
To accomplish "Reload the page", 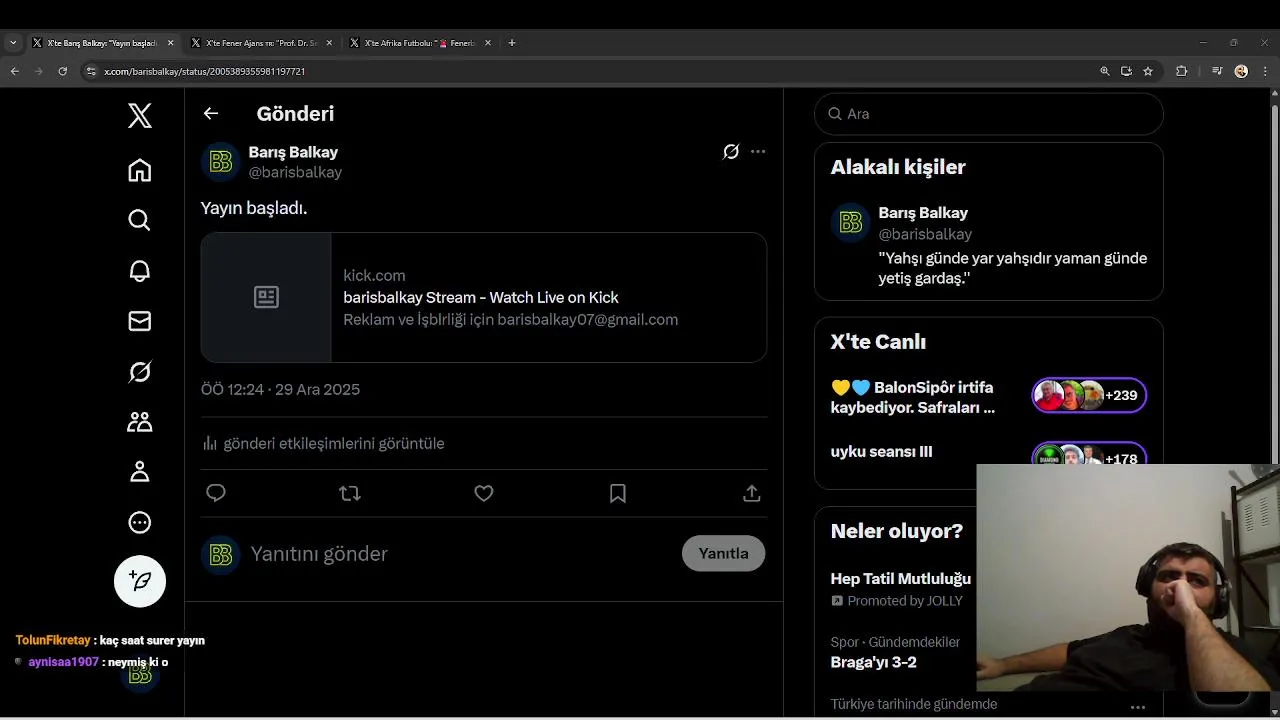I will point(62,71).
